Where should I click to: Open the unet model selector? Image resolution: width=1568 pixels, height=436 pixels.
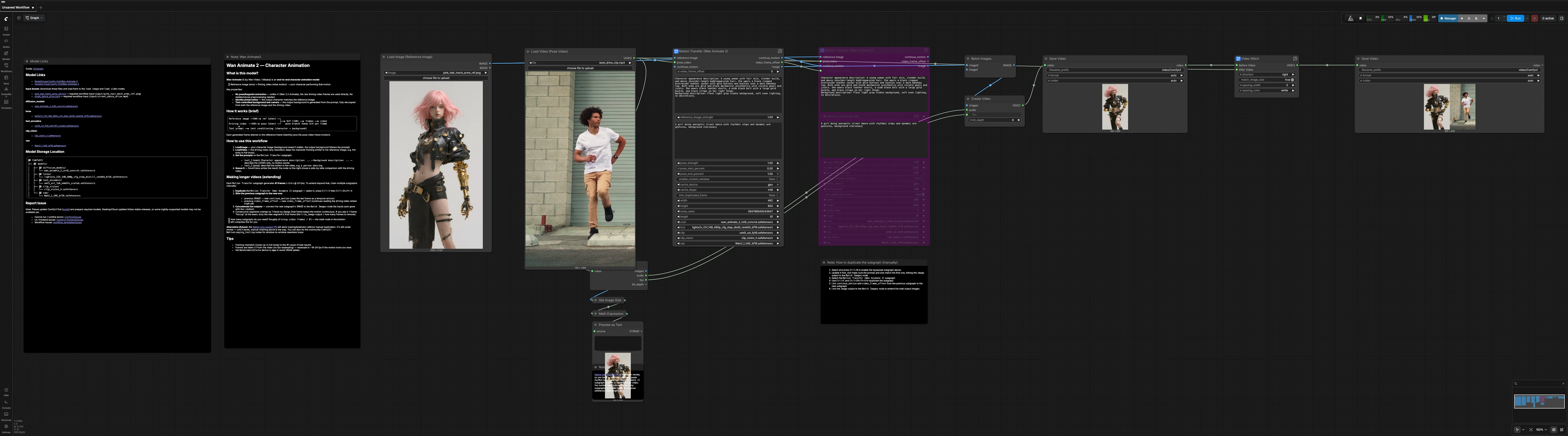tap(728, 222)
